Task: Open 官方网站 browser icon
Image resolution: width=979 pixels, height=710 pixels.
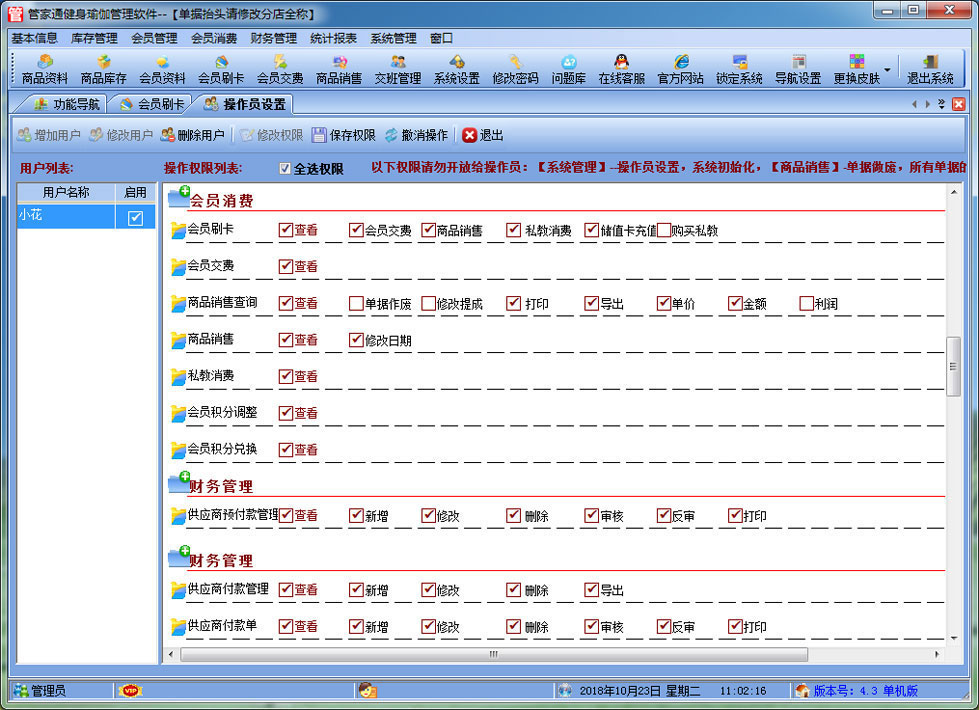Action: [680, 69]
